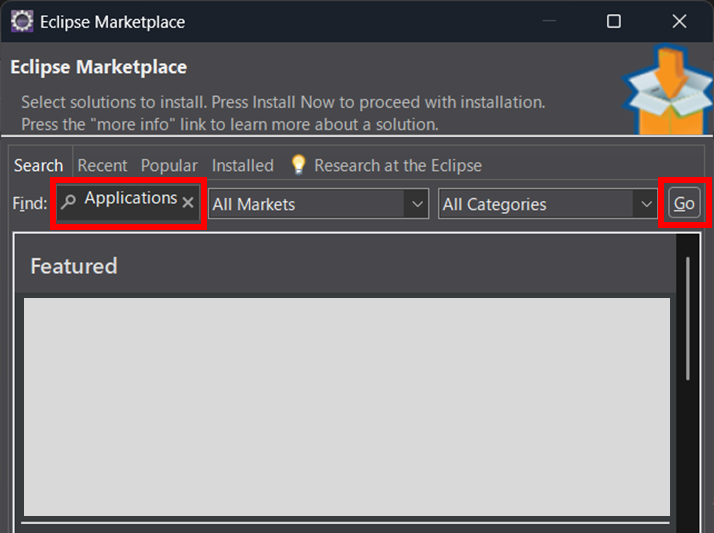Focus the Find field containing Applications
The height and width of the screenshot is (533, 714).
(130, 199)
